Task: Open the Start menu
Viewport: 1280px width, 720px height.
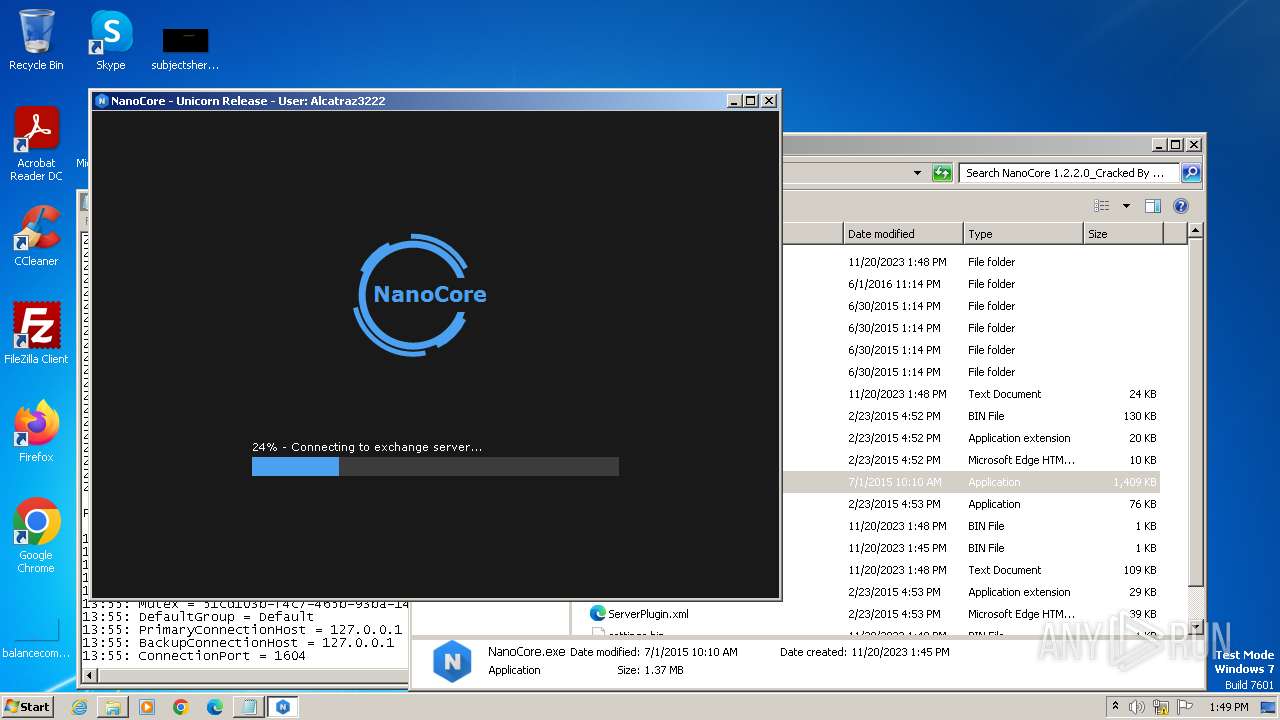Action: [27, 706]
